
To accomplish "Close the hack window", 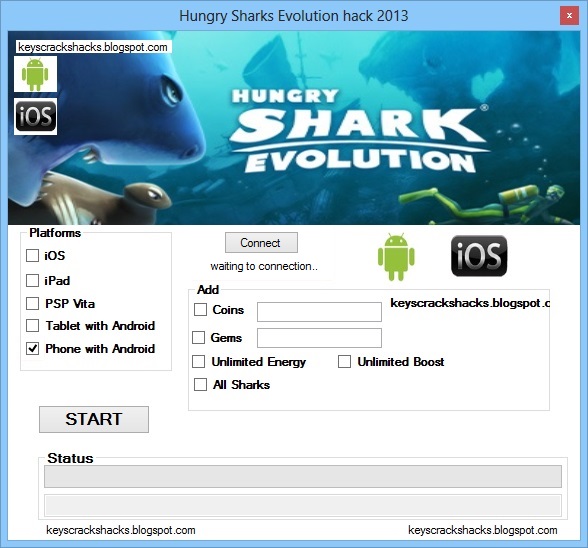I will [x=569, y=16].
